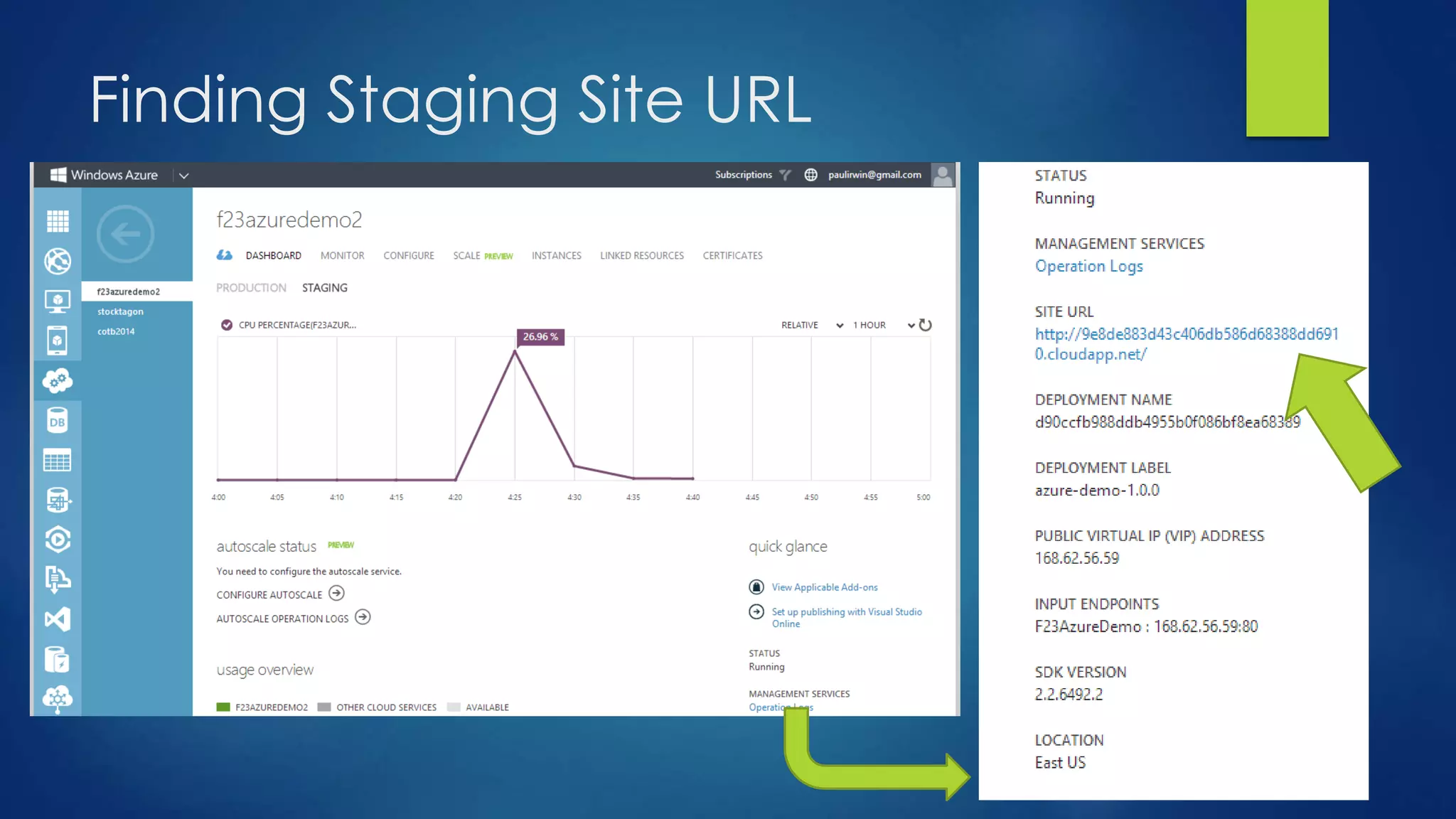The image size is (1456, 819).
Task: Expand the Windows Azure header chevron
Action: point(183,176)
